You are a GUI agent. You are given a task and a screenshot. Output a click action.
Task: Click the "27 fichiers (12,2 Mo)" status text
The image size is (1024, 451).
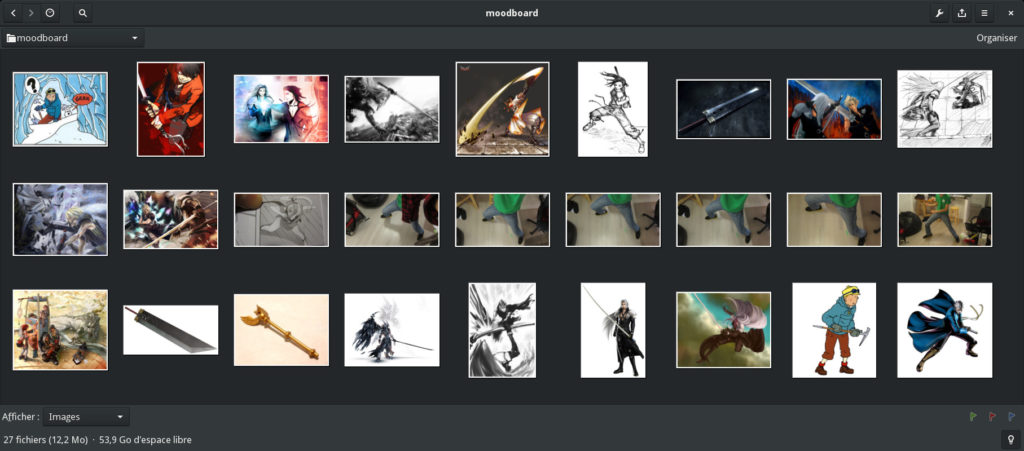click(45, 440)
